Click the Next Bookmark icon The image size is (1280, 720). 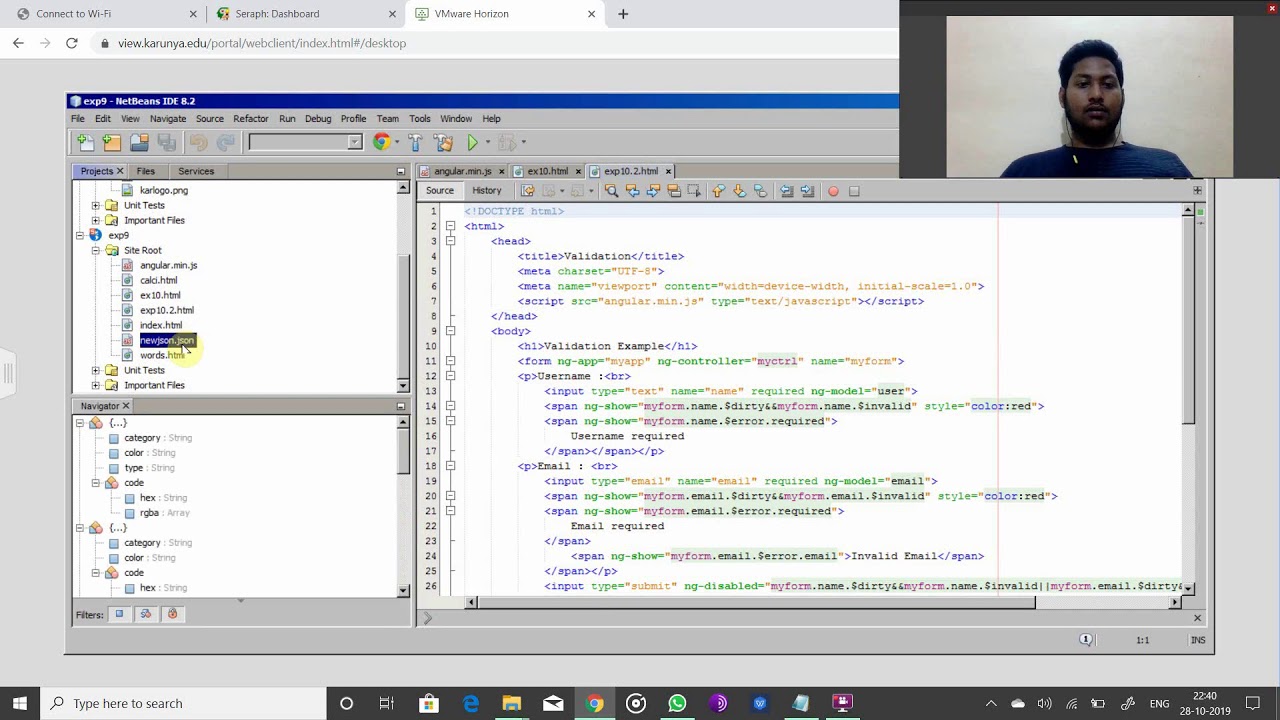(739, 191)
